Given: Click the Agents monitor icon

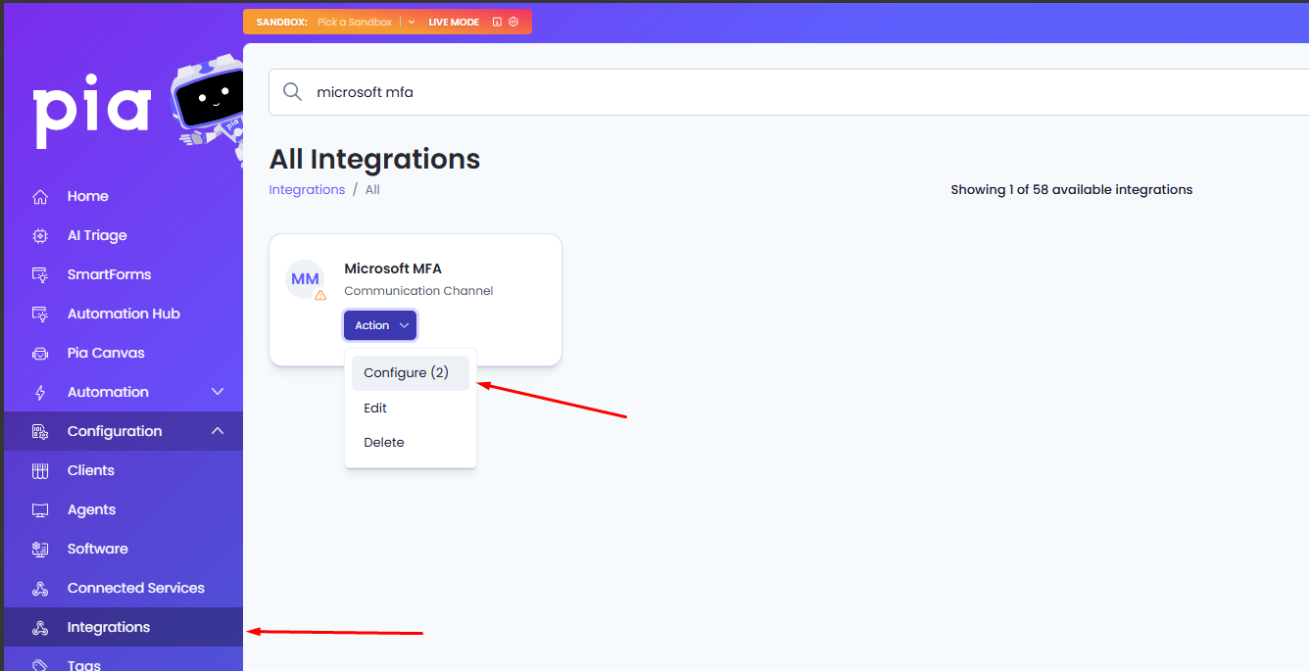Looking at the screenshot, I should (x=40, y=510).
